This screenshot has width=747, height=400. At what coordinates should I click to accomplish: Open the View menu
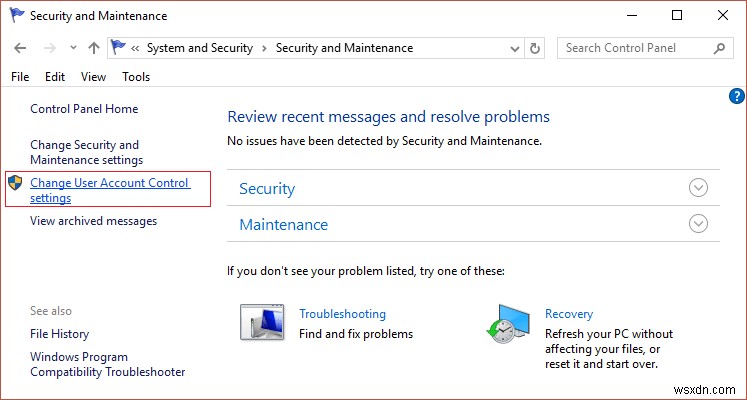[x=93, y=77]
